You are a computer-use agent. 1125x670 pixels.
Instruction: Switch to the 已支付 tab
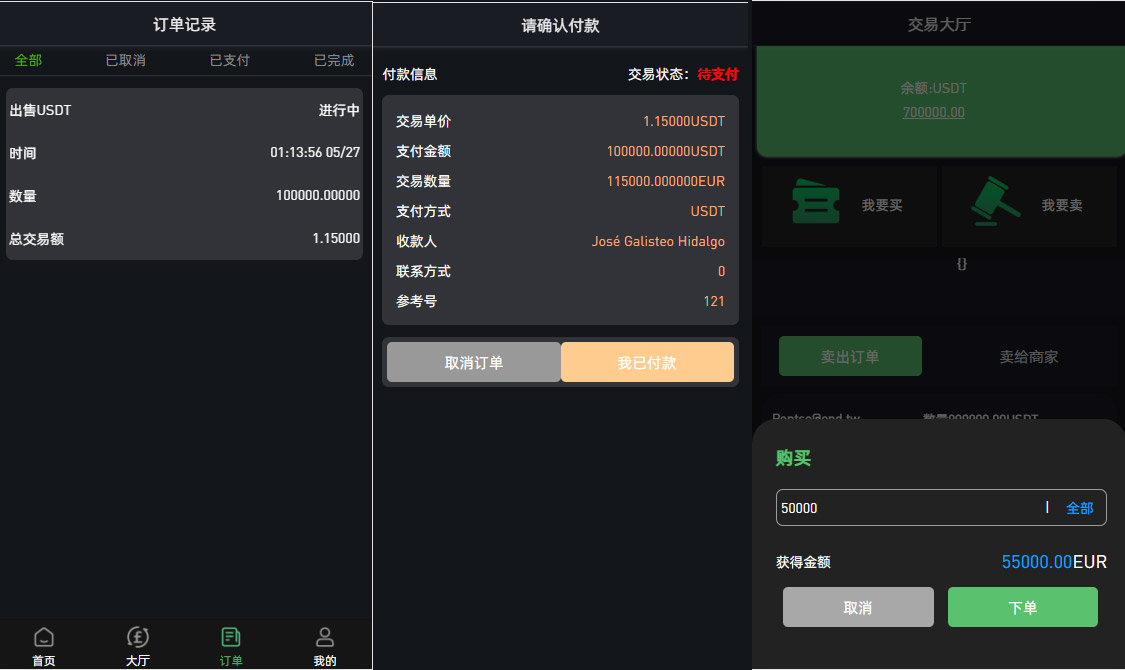pos(230,60)
